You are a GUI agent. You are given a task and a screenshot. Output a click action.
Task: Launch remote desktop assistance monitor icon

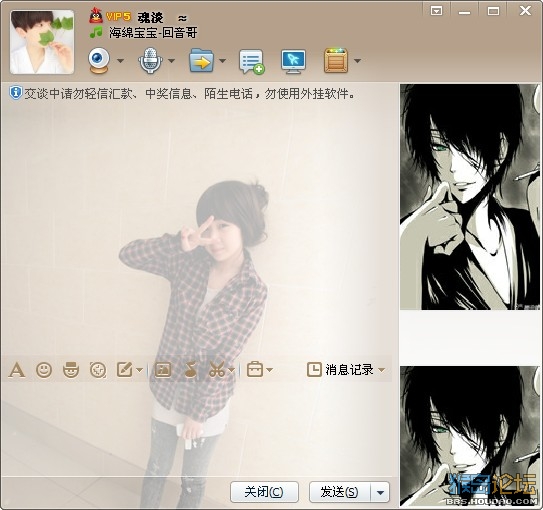click(x=293, y=62)
